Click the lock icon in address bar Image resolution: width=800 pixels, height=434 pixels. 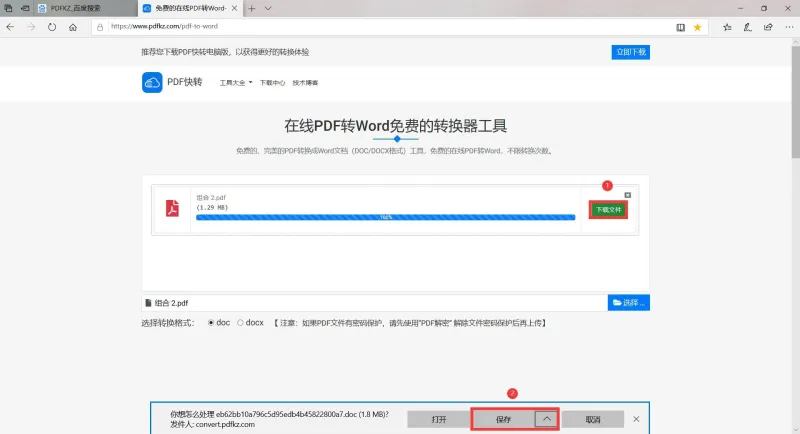point(100,27)
